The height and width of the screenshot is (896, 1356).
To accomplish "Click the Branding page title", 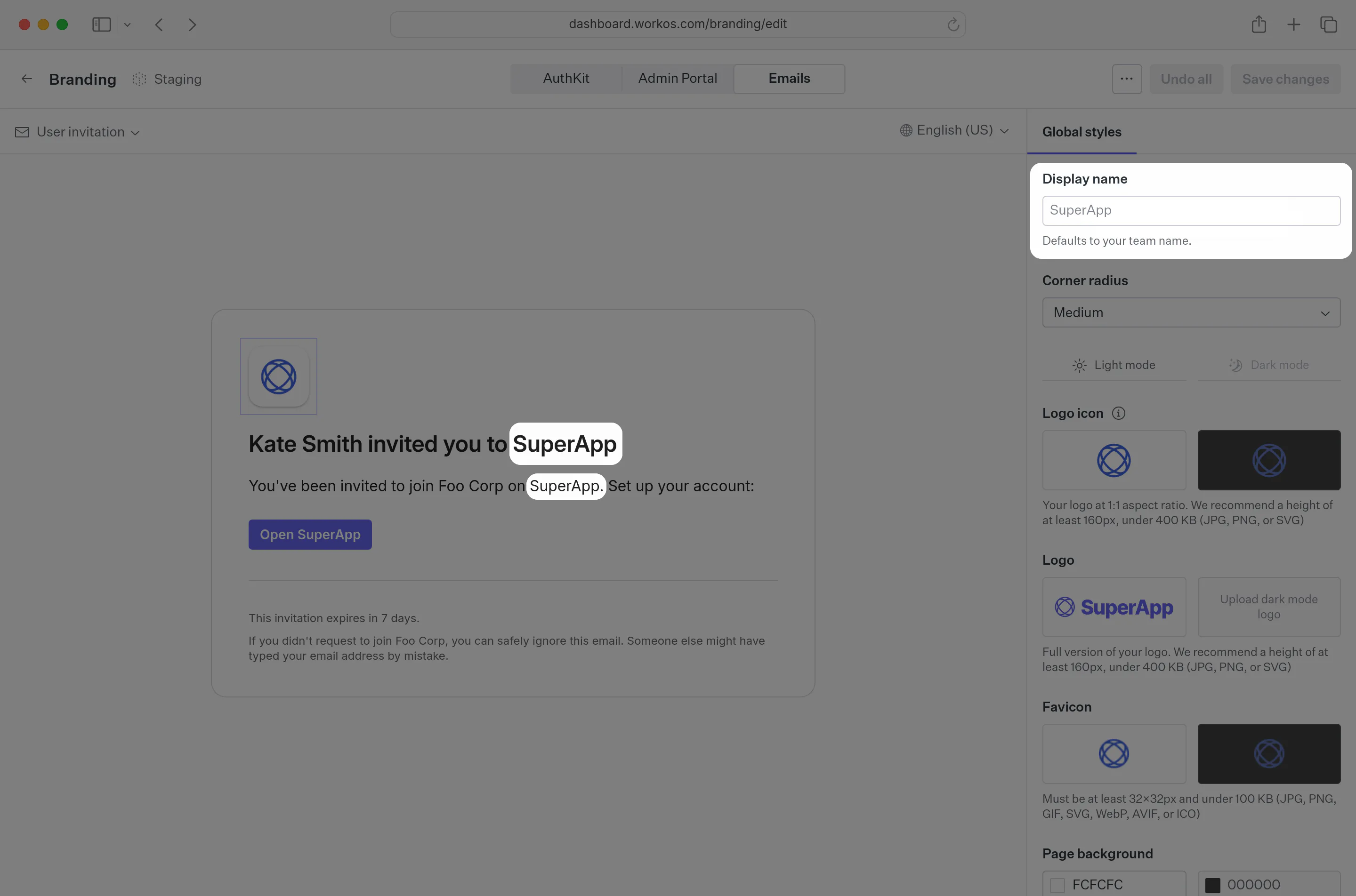I will coord(82,79).
